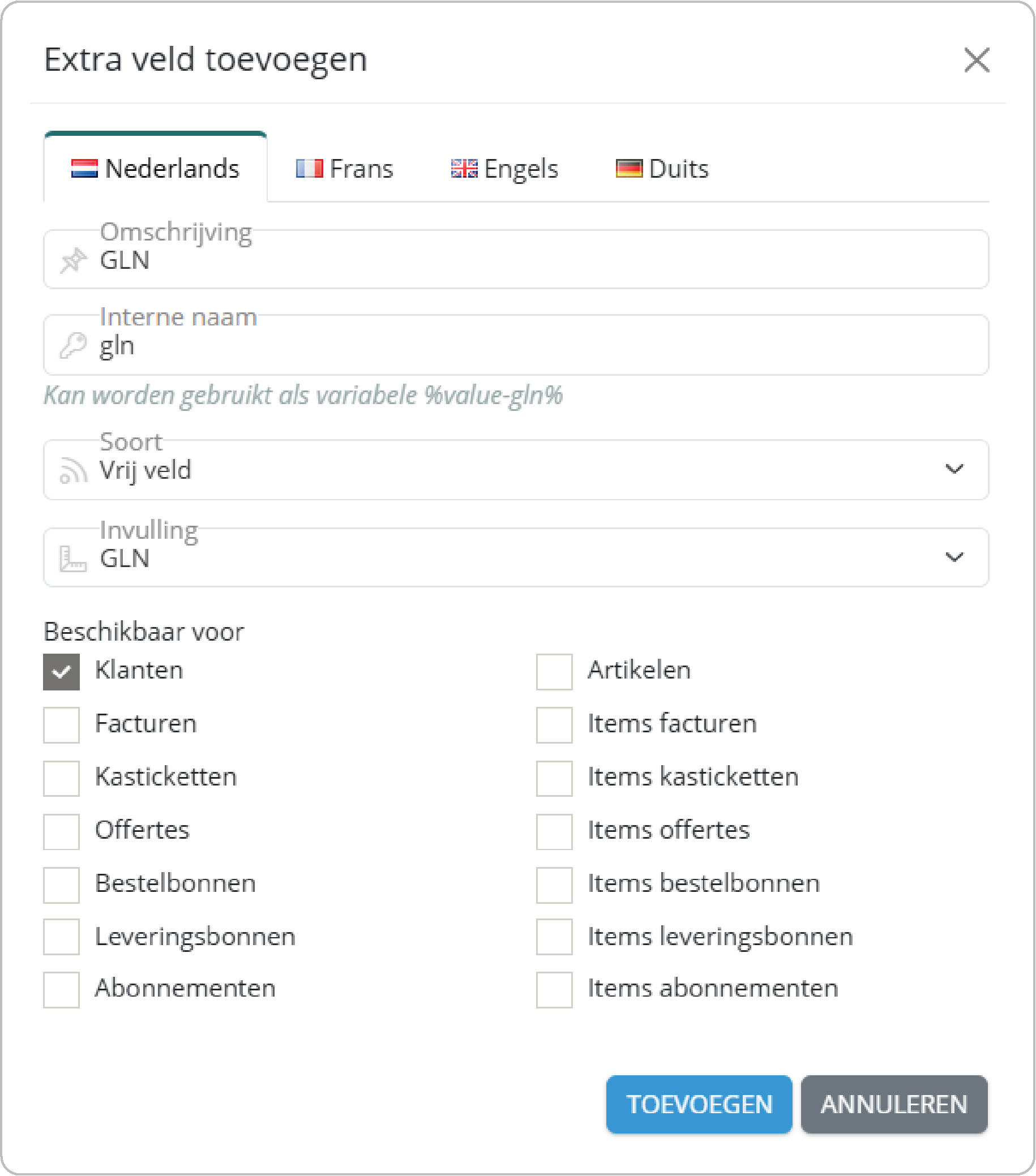Click the key icon beside Interne naam
Image resolution: width=1036 pixels, height=1176 pixels.
pos(73,345)
